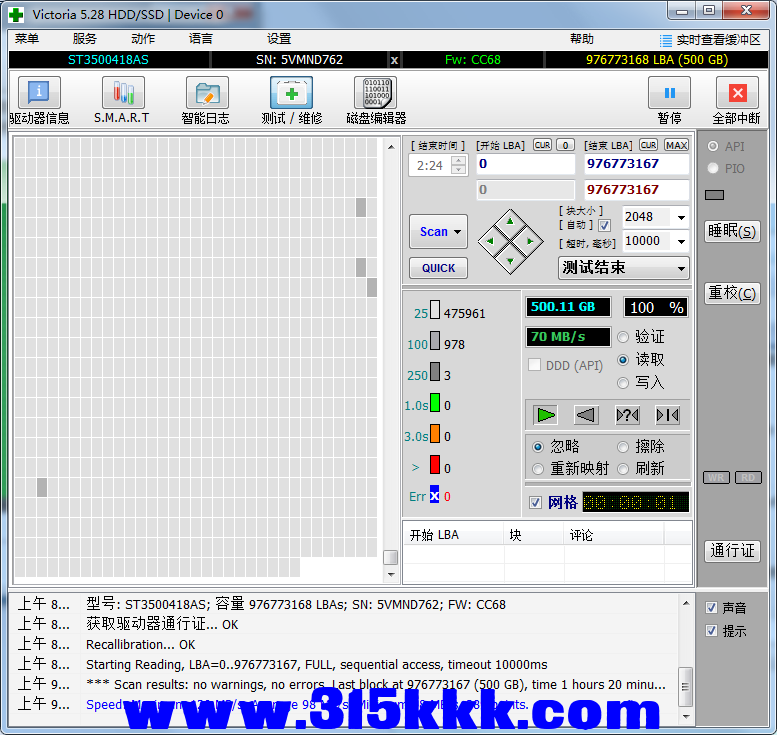Toggle the Hints (提示) checkbox
This screenshot has width=777, height=735.
pos(712,630)
